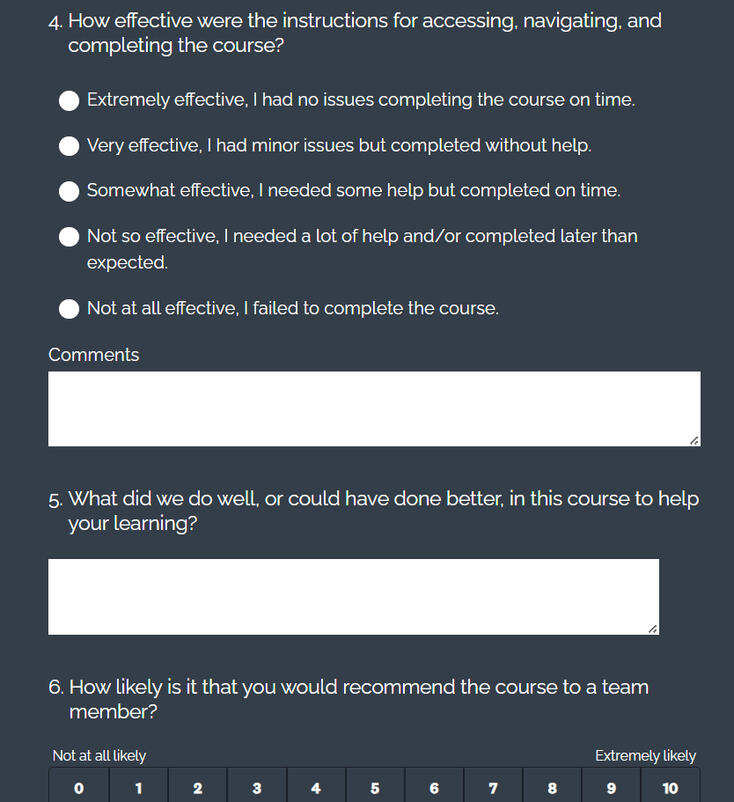Grab the Comments box resize handle

(x=694, y=440)
